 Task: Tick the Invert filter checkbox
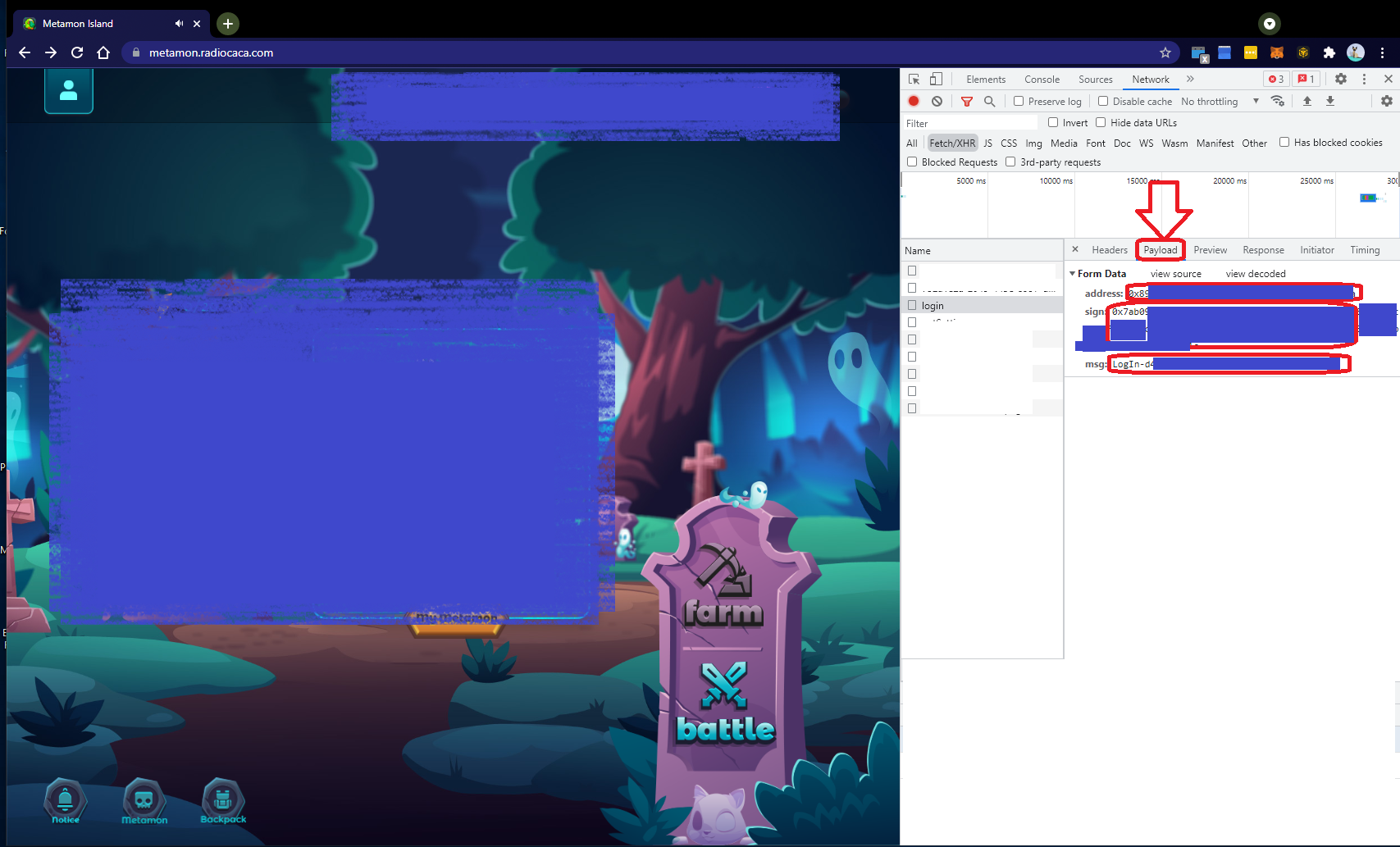click(x=1053, y=122)
